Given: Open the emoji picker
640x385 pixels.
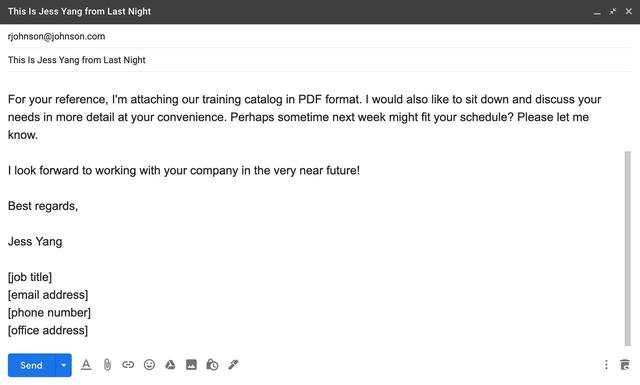Looking at the screenshot, I should click(x=149, y=365).
